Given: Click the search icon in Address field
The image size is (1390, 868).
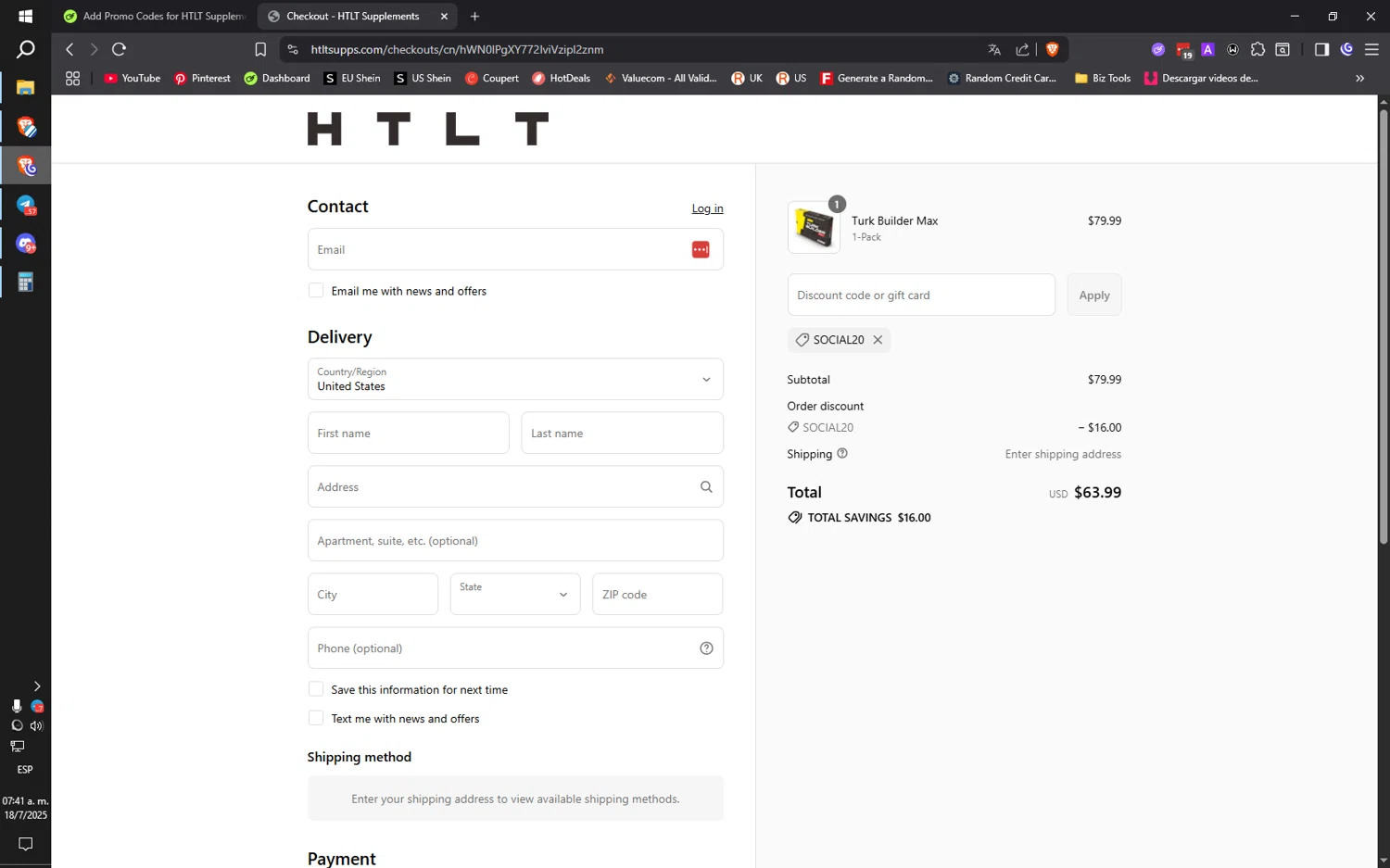Looking at the screenshot, I should click(x=706, y=486).
